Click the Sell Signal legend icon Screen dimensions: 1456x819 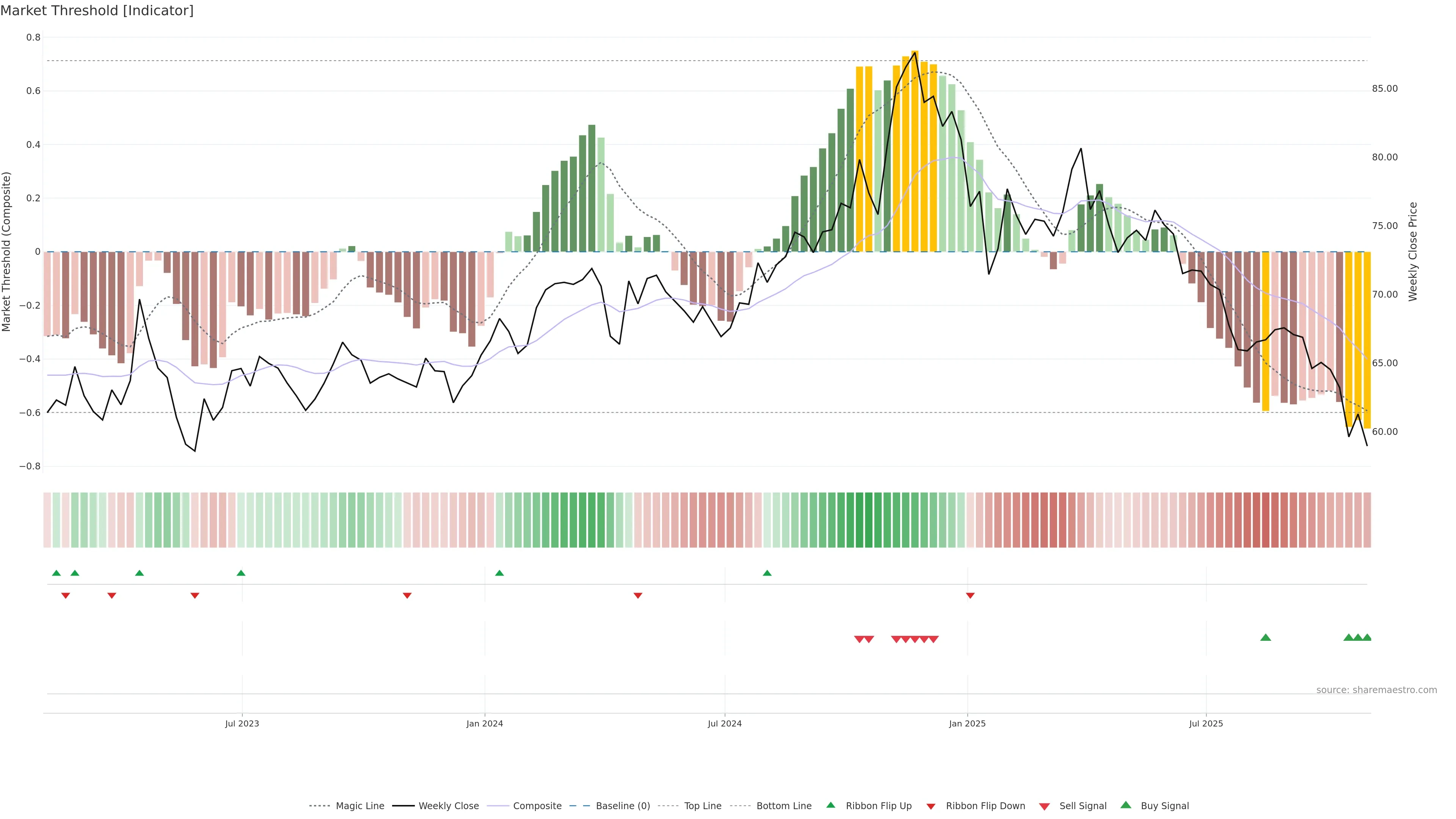[1045, 806]
